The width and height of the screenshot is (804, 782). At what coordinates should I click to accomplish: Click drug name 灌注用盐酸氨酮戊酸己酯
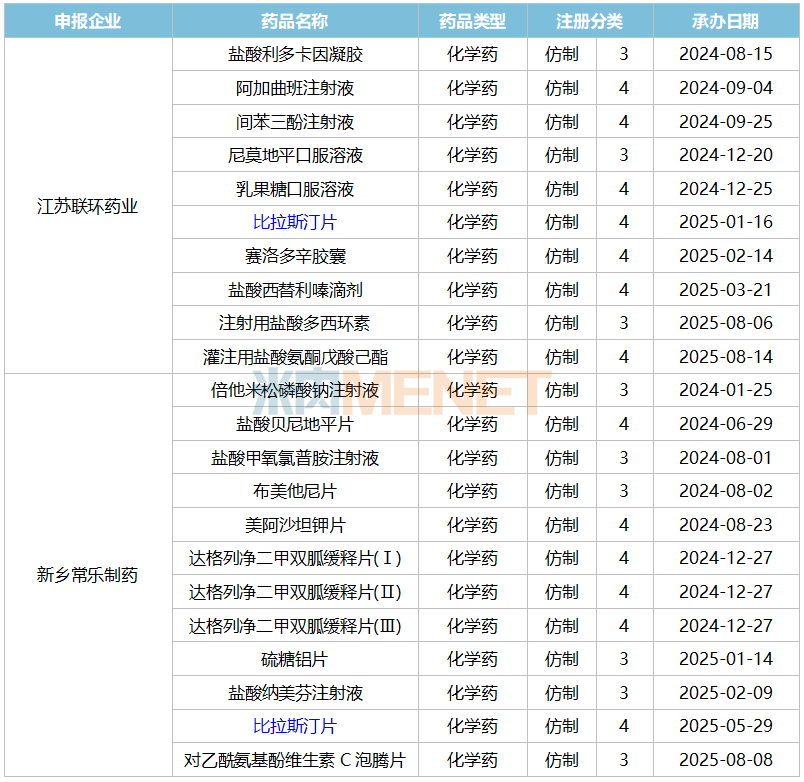tap(295, 357)
